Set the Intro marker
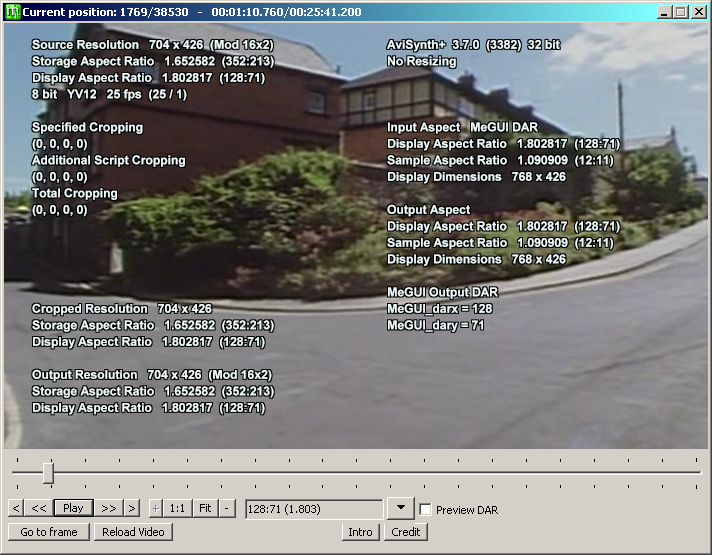This screenshot has height=555, width=712. click(x=361, y=532)
